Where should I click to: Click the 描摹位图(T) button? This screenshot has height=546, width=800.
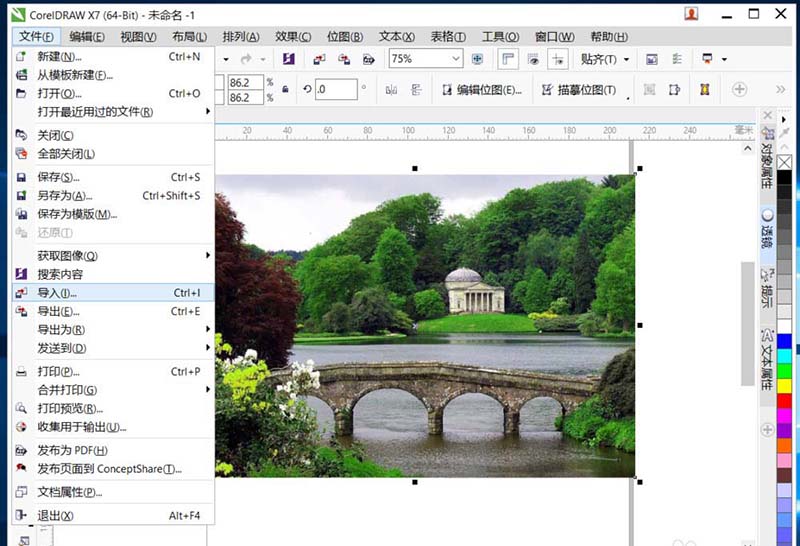coord(579,90)
